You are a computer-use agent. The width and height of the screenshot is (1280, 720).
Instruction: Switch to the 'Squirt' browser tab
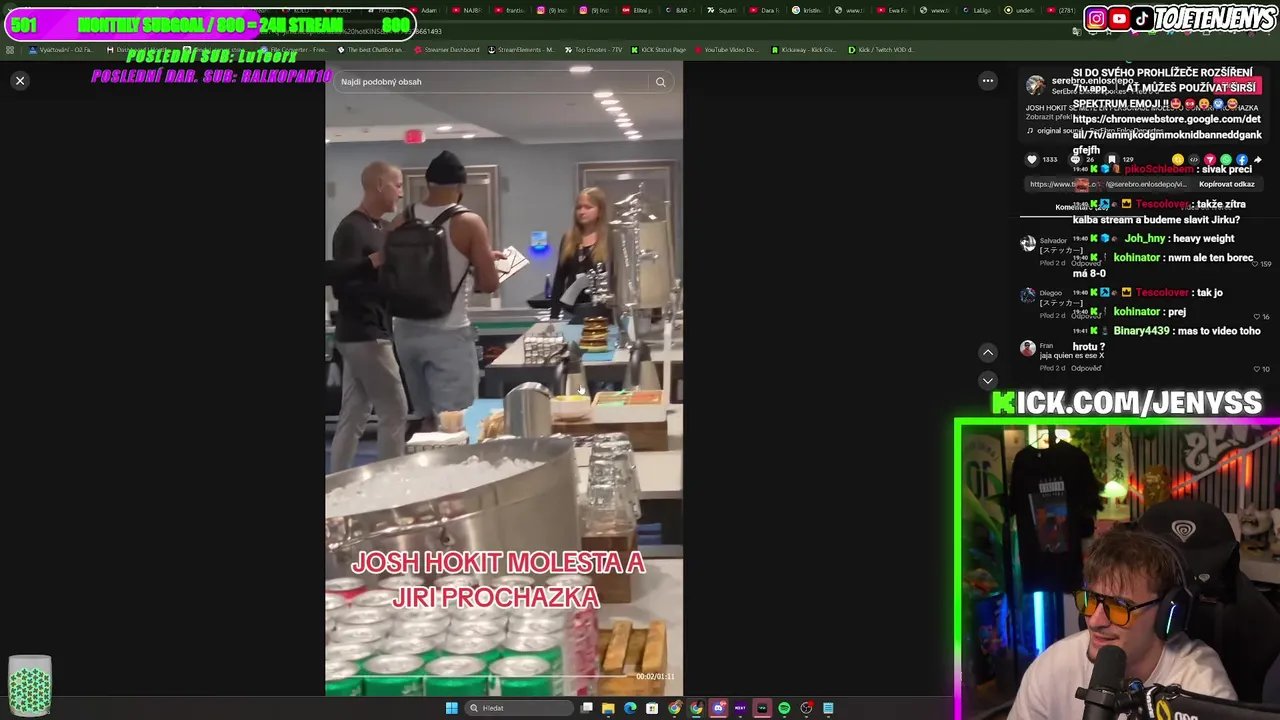(722, 10)
